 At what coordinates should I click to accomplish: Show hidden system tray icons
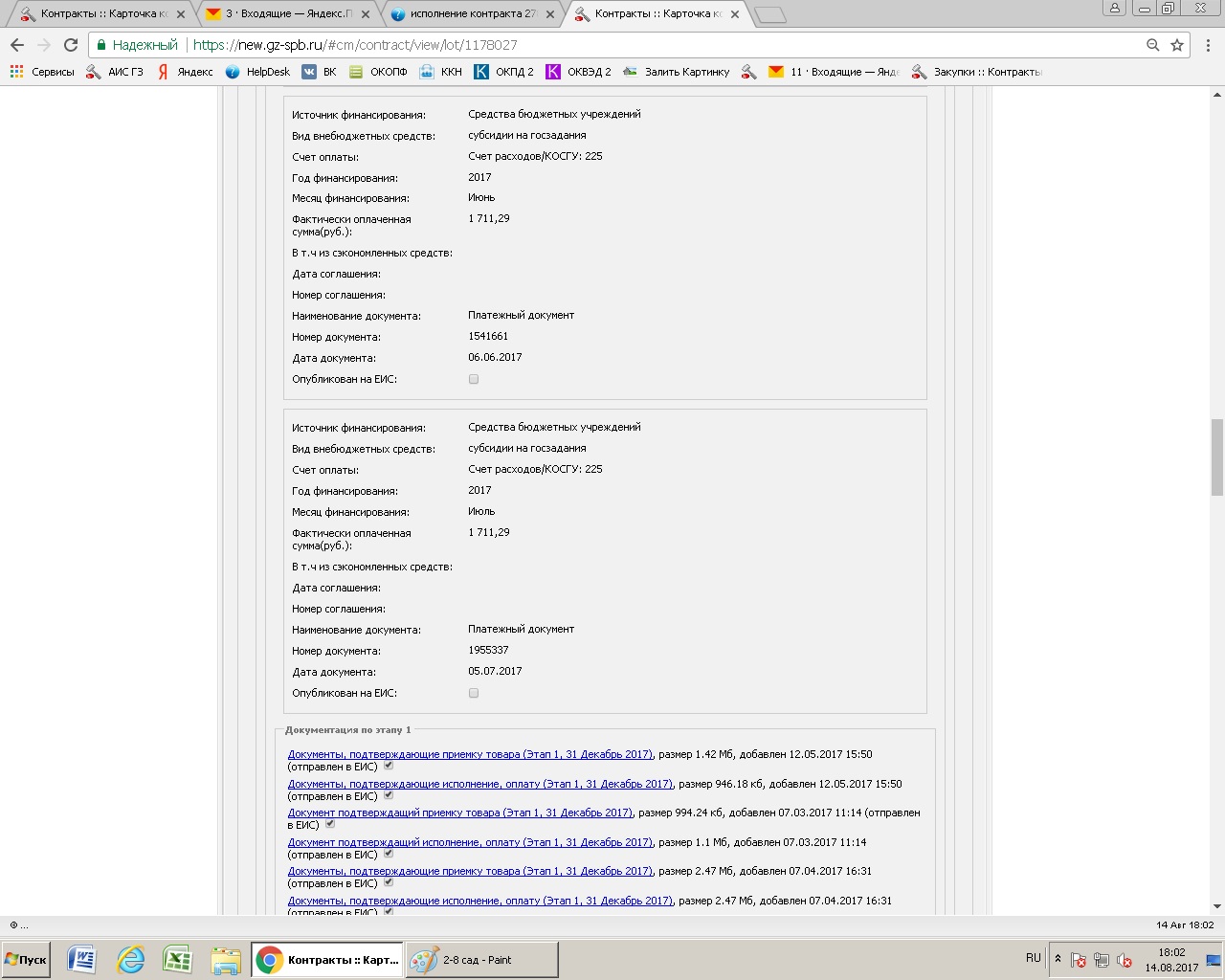1058,959
